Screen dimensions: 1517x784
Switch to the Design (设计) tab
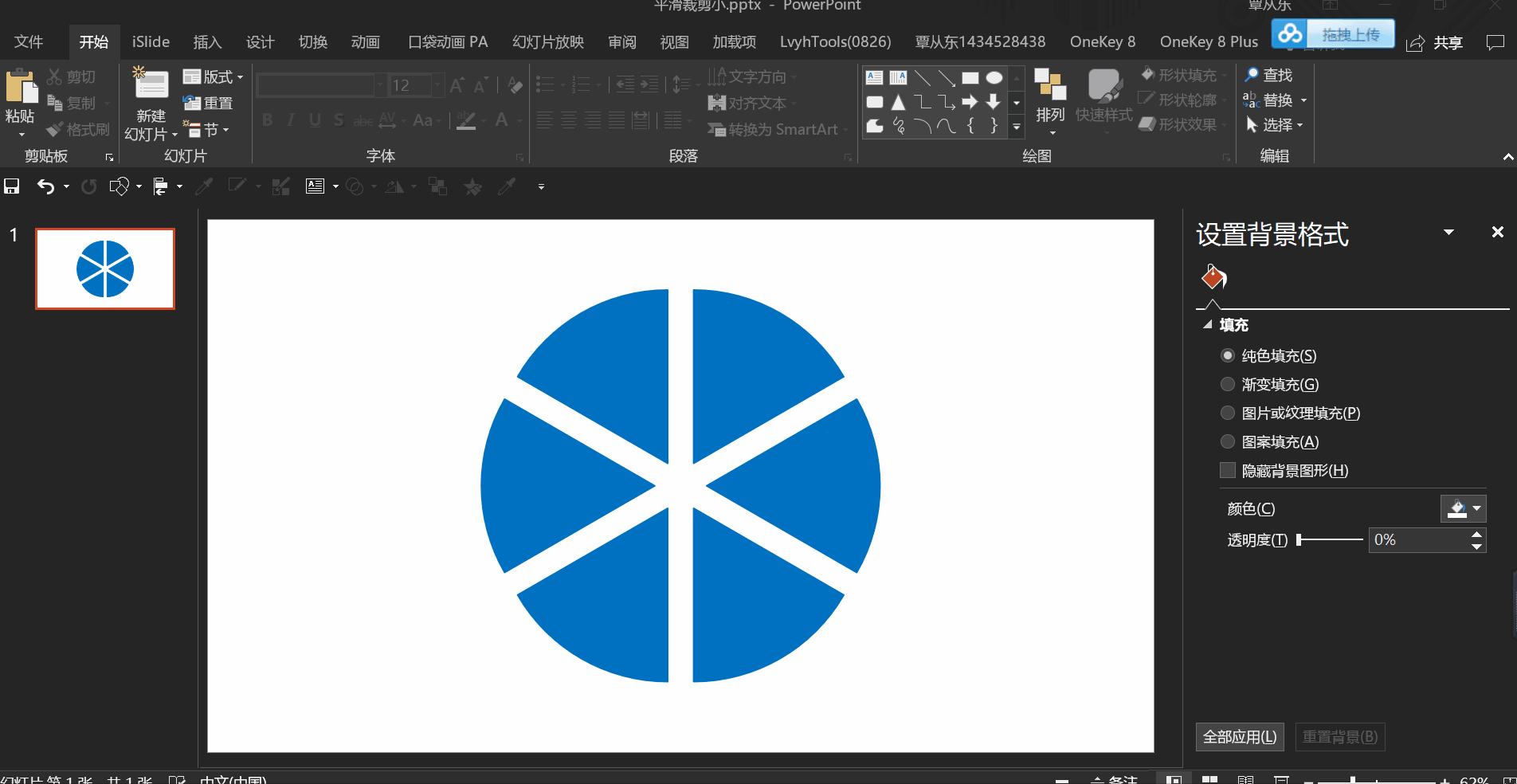260,41
